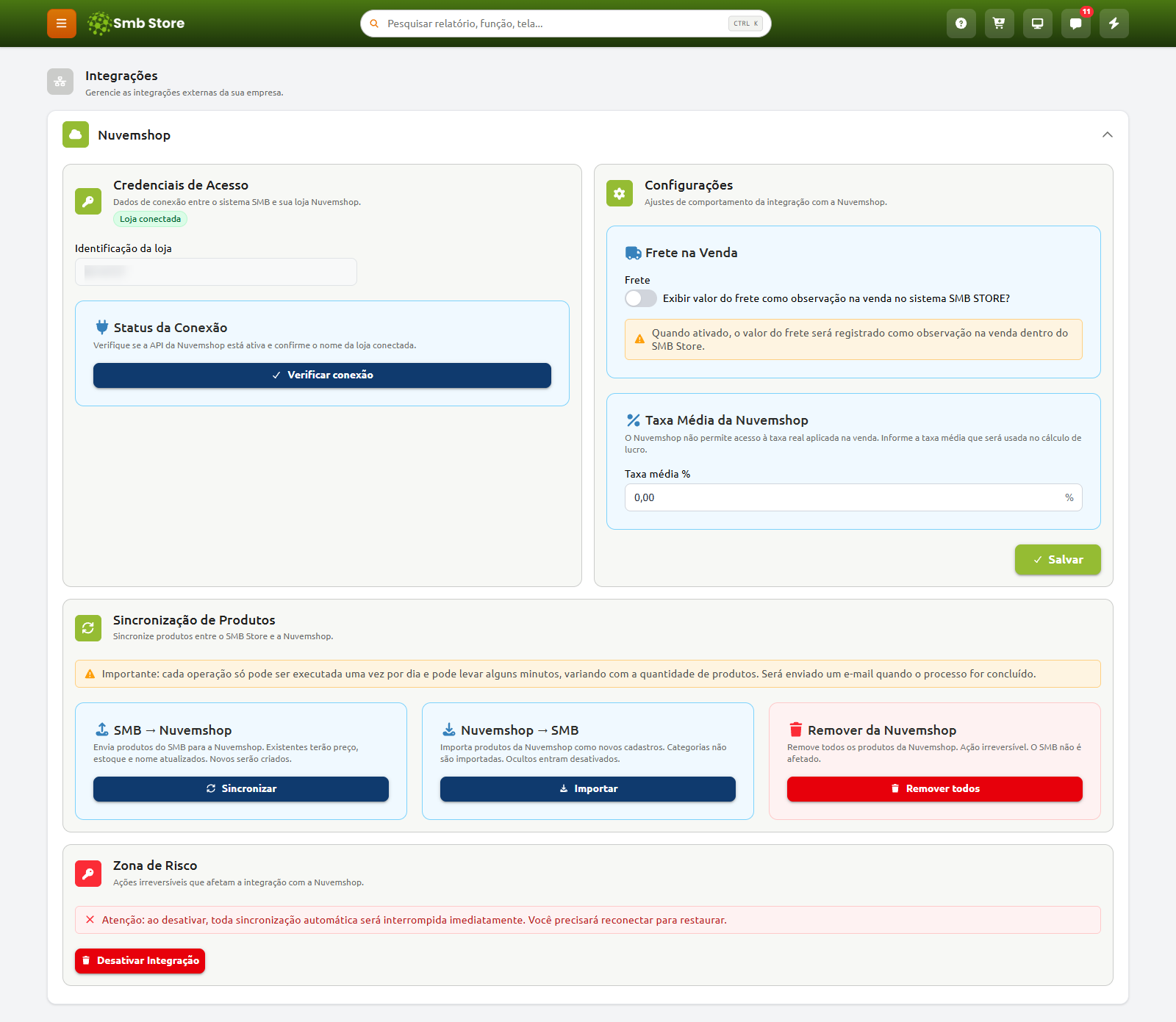Click the red Zona de Risco key icon
This screenshot has width=1176, height=1022.
pos(88,874)
